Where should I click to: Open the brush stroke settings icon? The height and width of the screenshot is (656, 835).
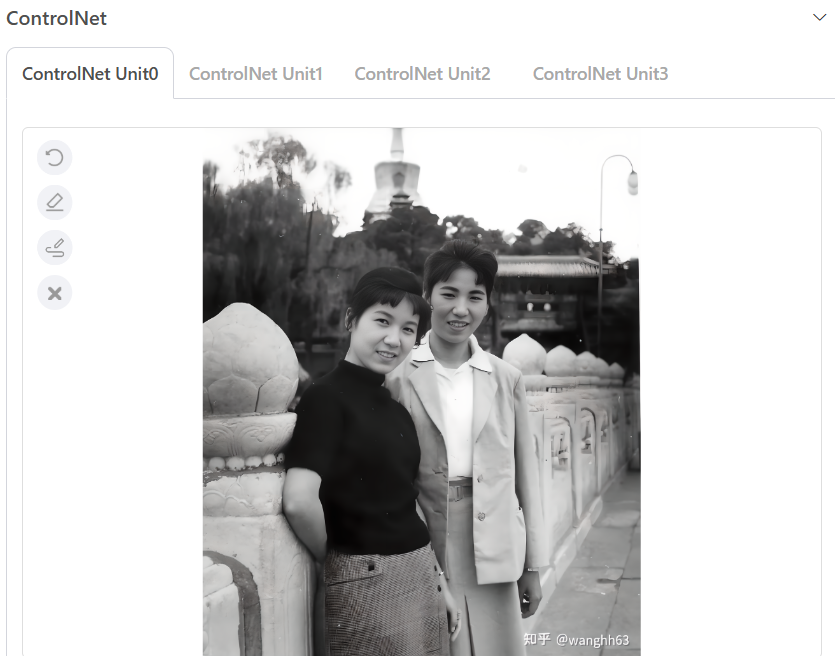pyautogui.click(x=54, y=248)
